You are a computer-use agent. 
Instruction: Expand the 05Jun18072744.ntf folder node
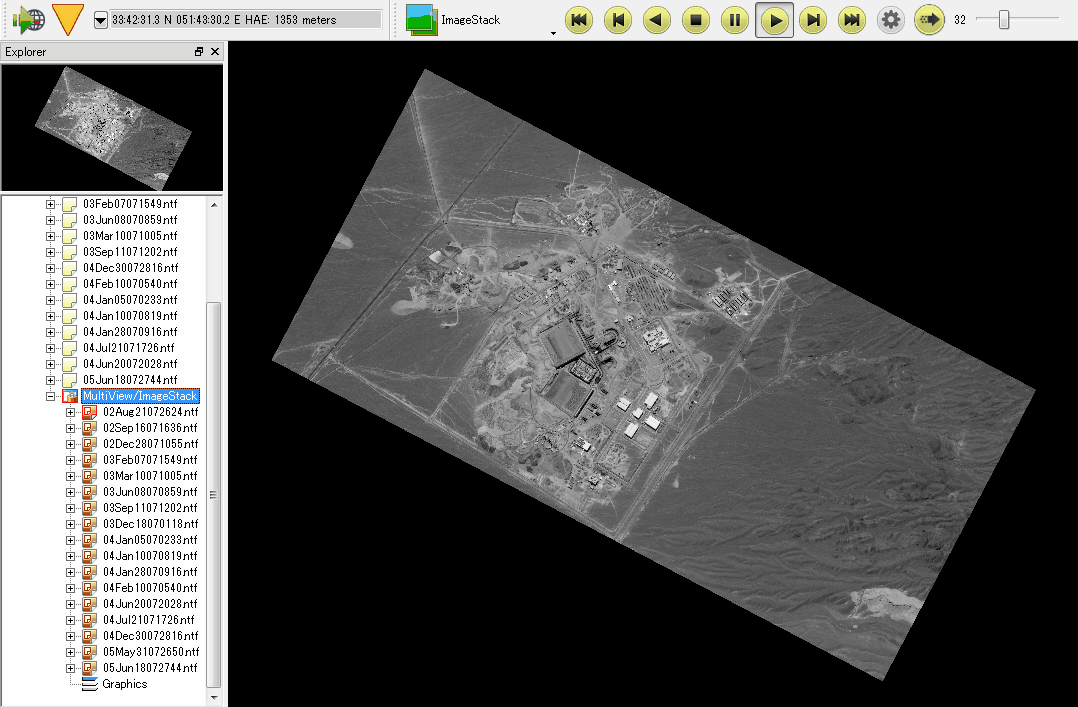pyautogui.click(x=51, y=380)
